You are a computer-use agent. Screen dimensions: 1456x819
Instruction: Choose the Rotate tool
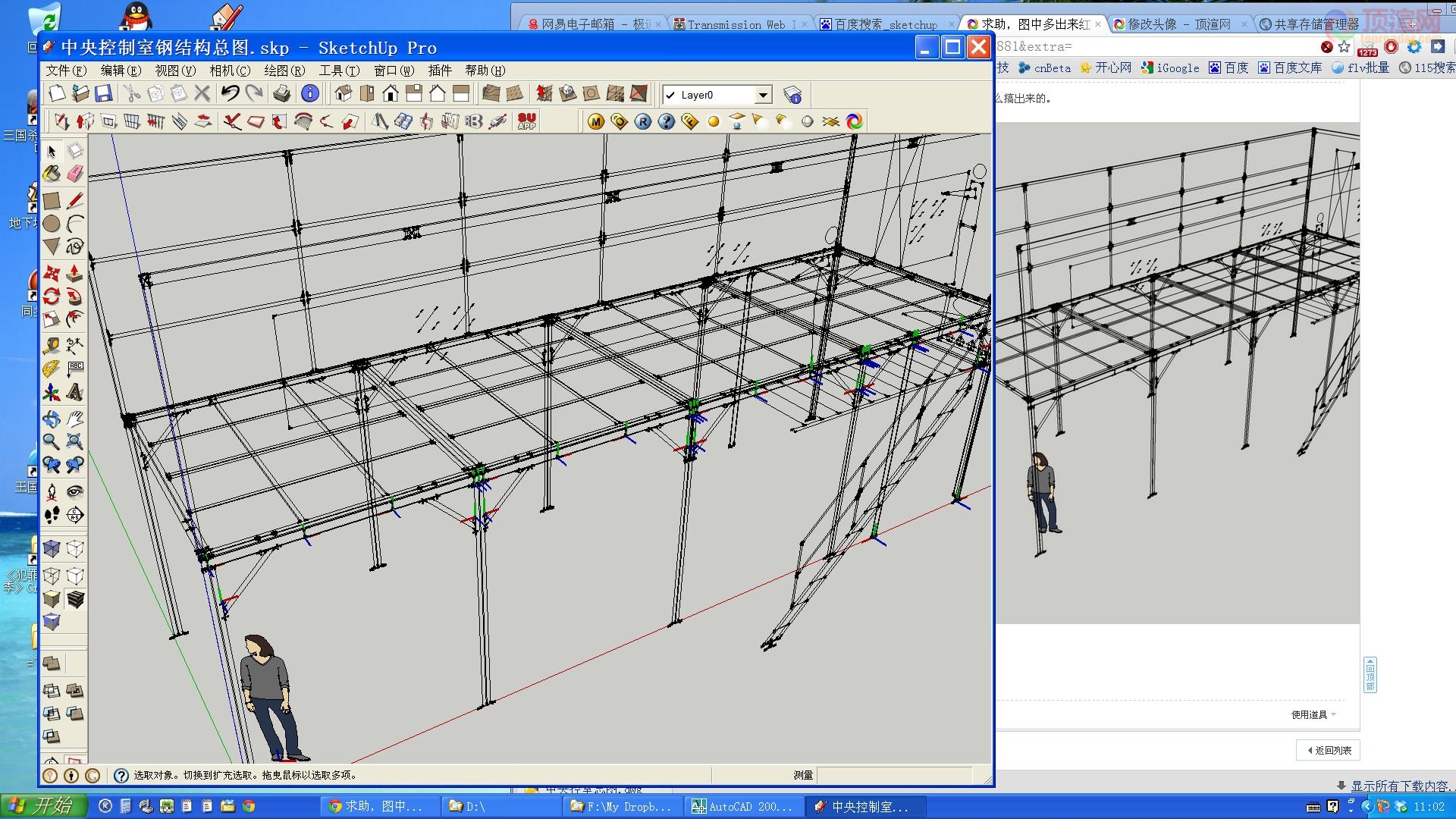coord(52,296)
